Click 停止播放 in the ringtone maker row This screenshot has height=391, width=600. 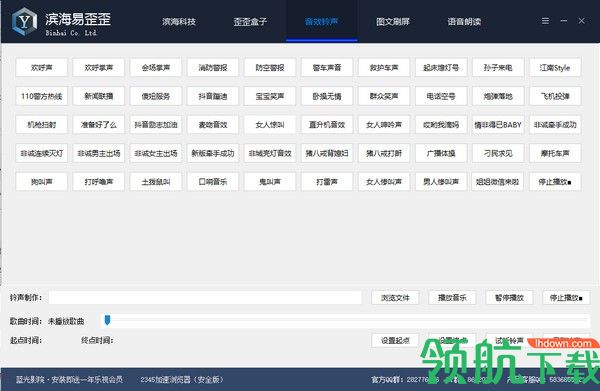[x=566, y=298]
